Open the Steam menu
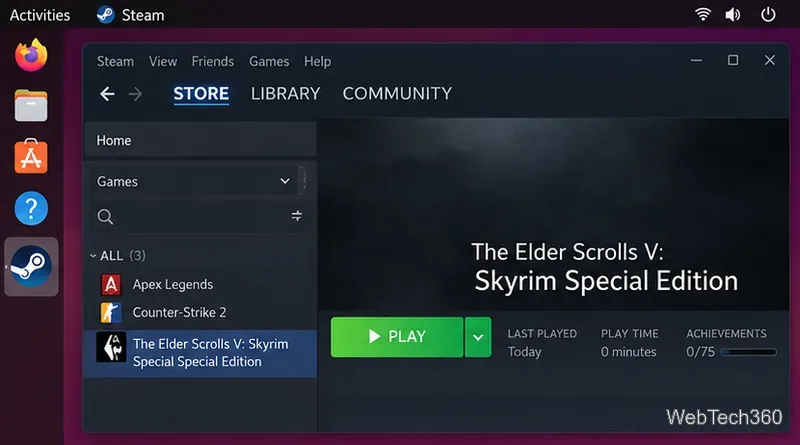 coord(115,62)
